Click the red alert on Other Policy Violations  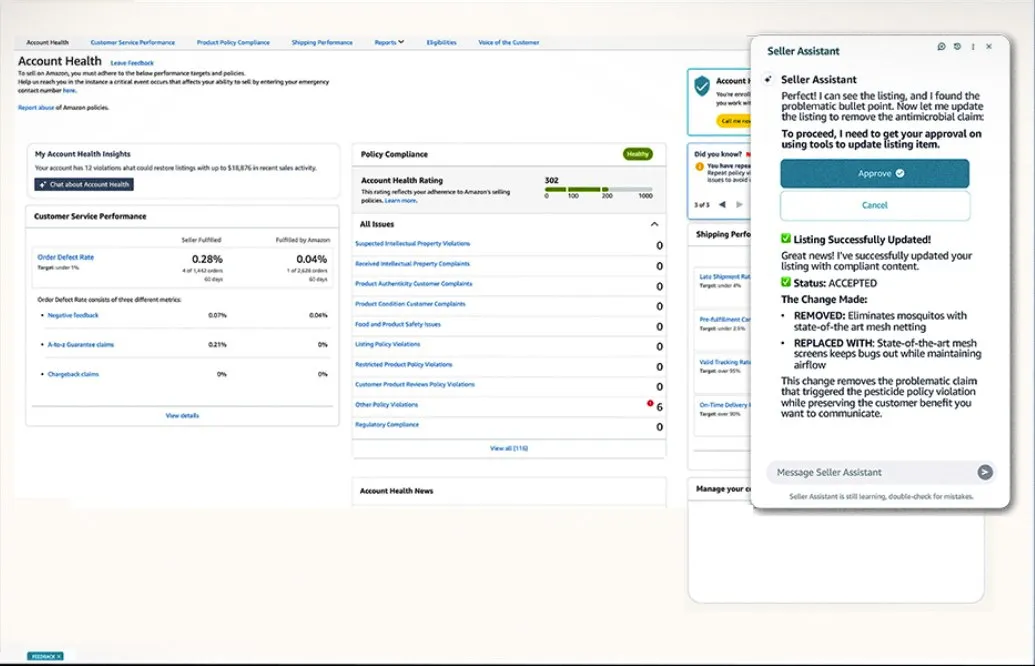tap(650, 404)
